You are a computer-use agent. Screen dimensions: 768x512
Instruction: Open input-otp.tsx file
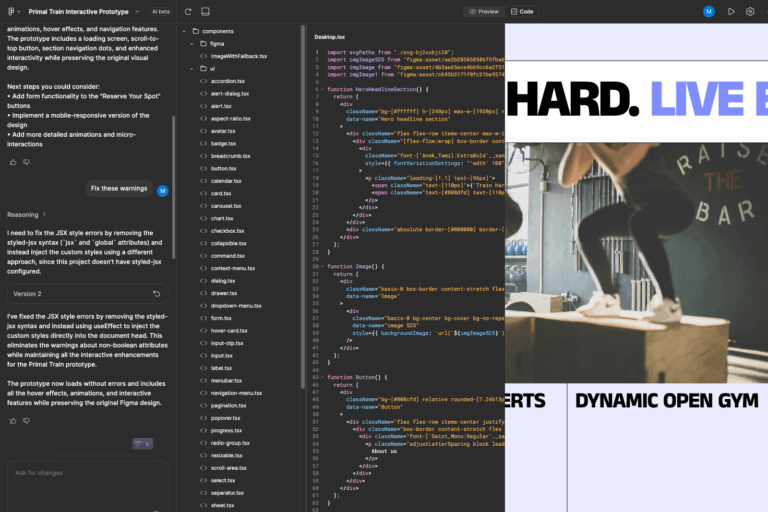tap(227, 343)
